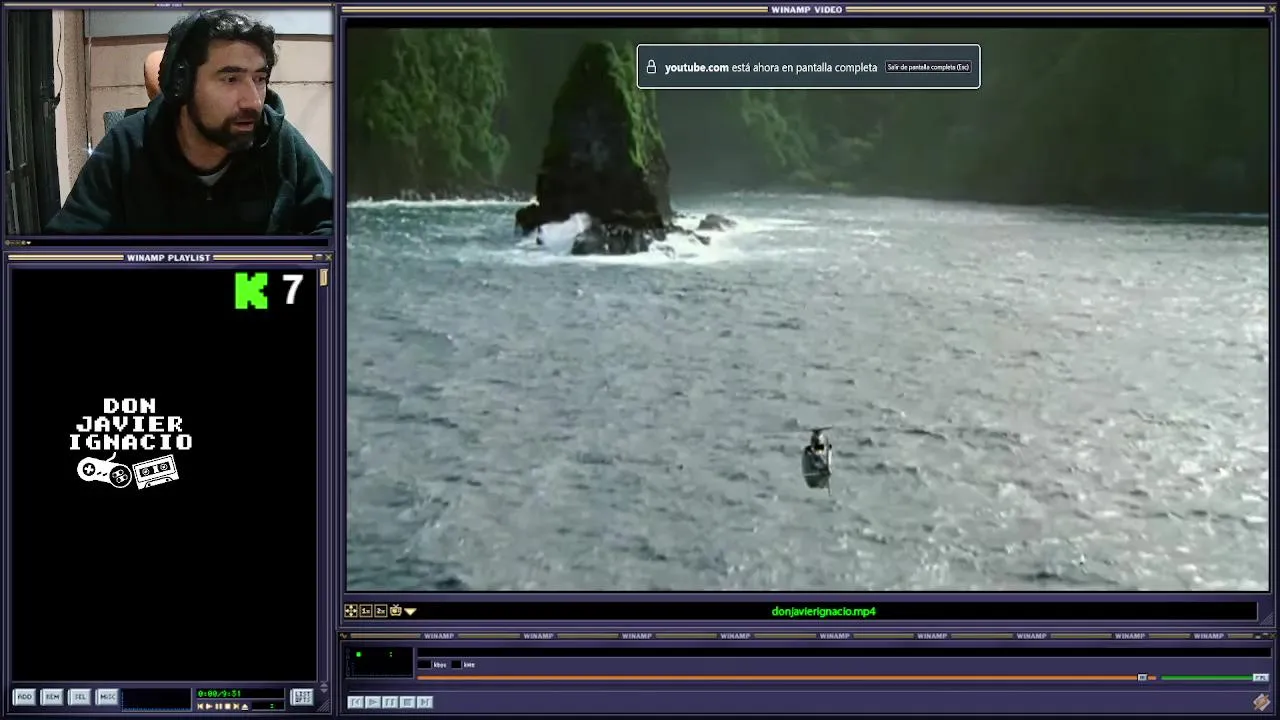
Task: Click the visualizer display in main window
Action: (380, 662)
